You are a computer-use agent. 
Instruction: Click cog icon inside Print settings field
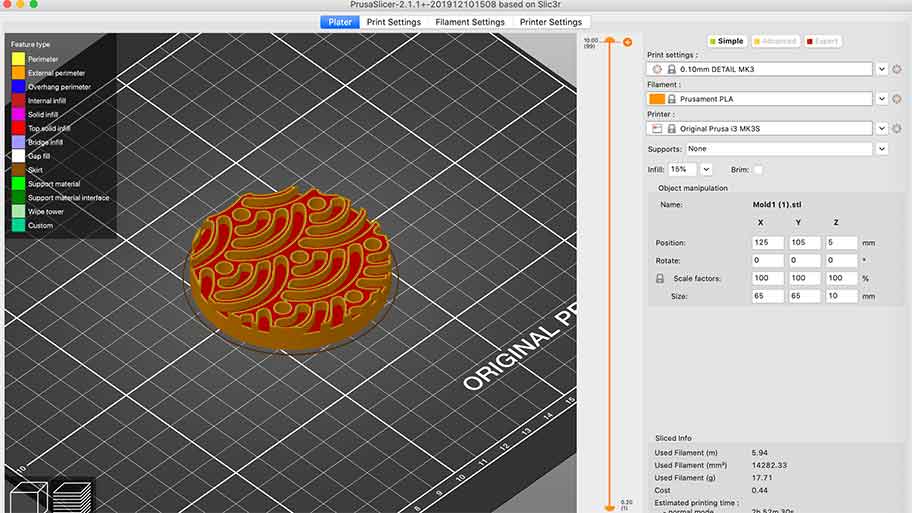tap(657, 69)
